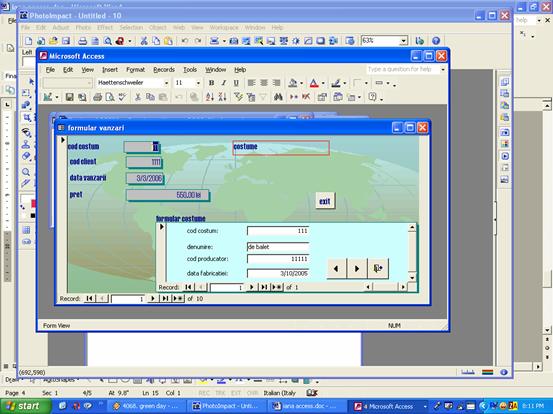The height and width of the screenshot is (414, 553).
Task: Sort records descending with Z-A icon
Action: pyautogui.click(x=222, y=97)
